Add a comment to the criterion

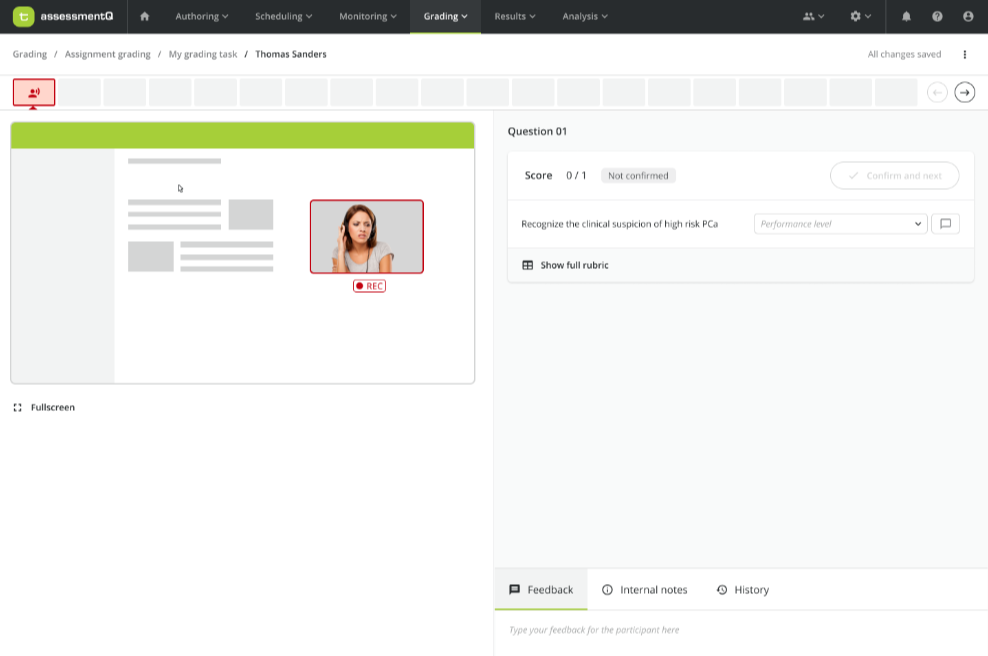click(945, 224)
